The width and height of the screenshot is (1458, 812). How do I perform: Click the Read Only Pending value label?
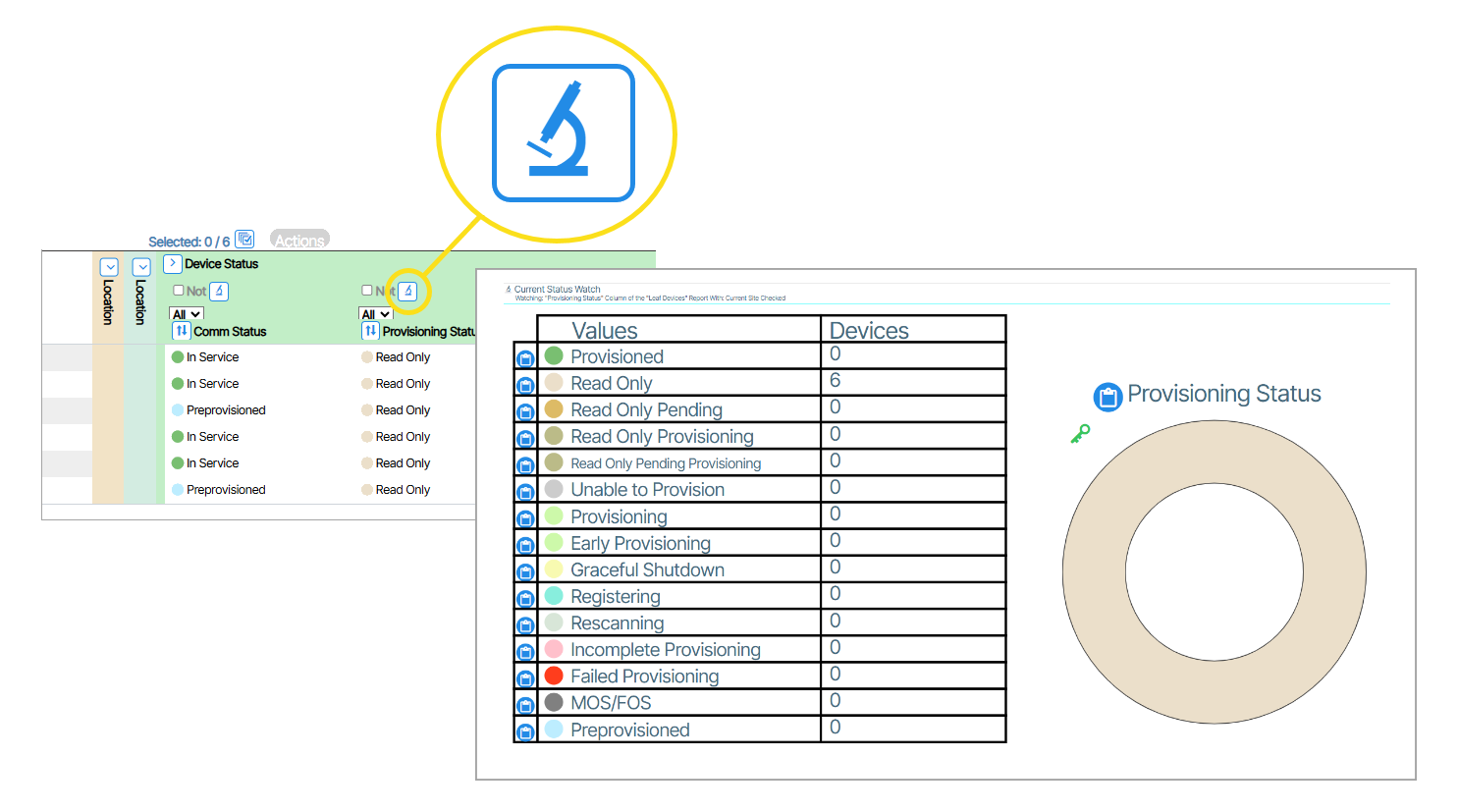pos(646,409)
